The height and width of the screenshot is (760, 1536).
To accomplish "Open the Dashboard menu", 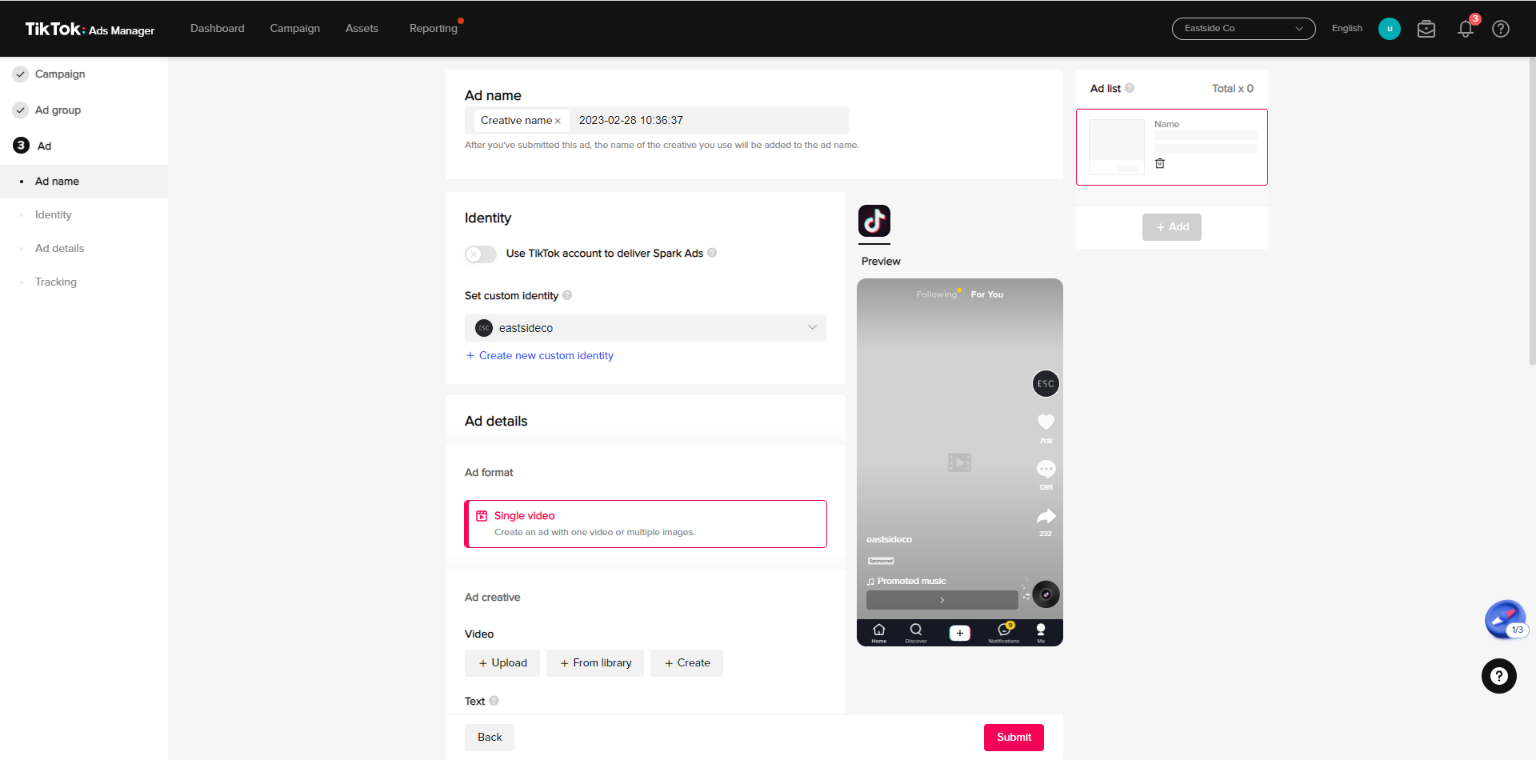I will pyautogui.click(x=217, y=29).
